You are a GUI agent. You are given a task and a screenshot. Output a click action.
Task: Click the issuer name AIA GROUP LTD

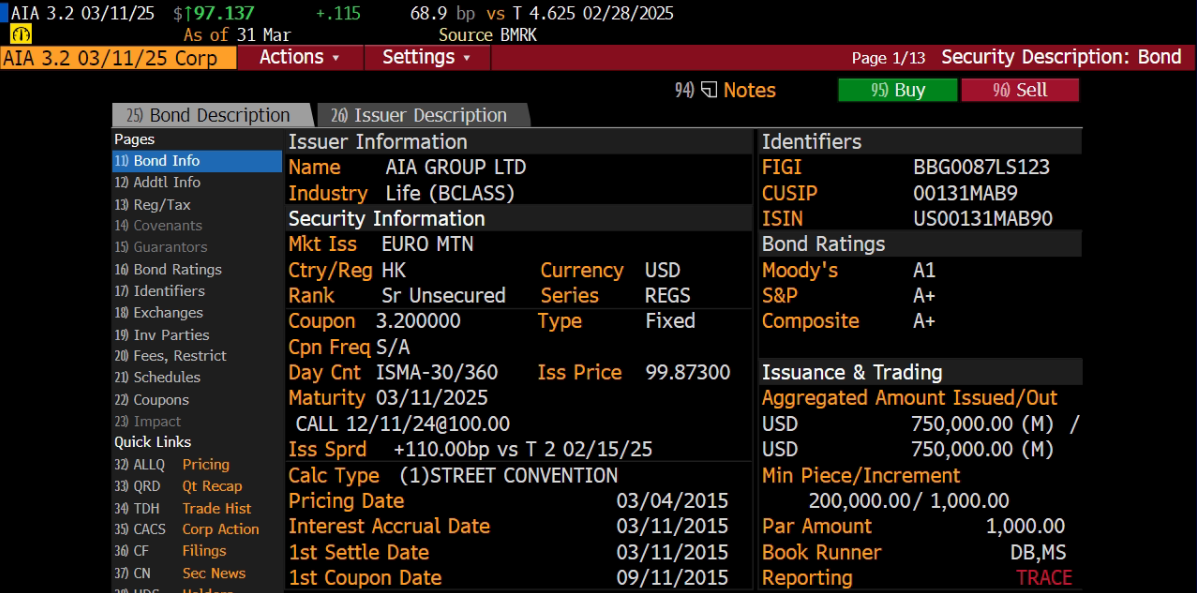click(x=456, y=167)
